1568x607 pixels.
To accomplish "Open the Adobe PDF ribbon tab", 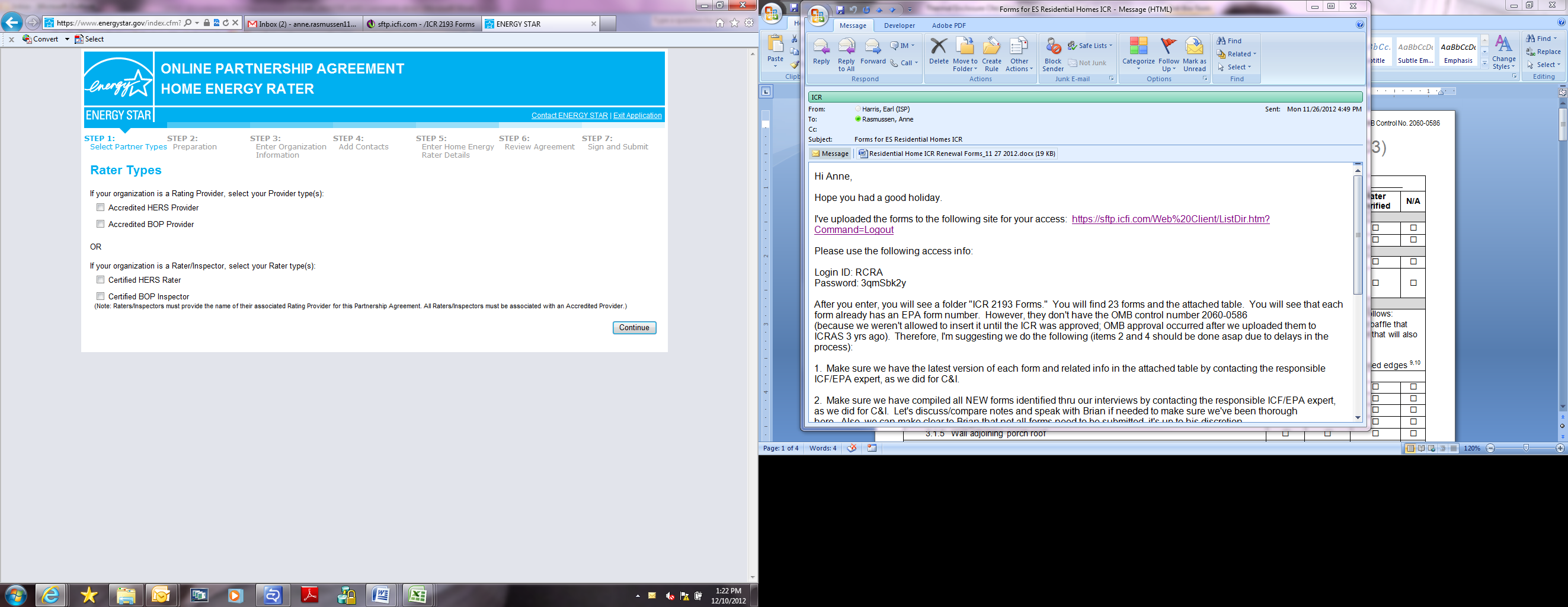I will click(x=948, y=25).
